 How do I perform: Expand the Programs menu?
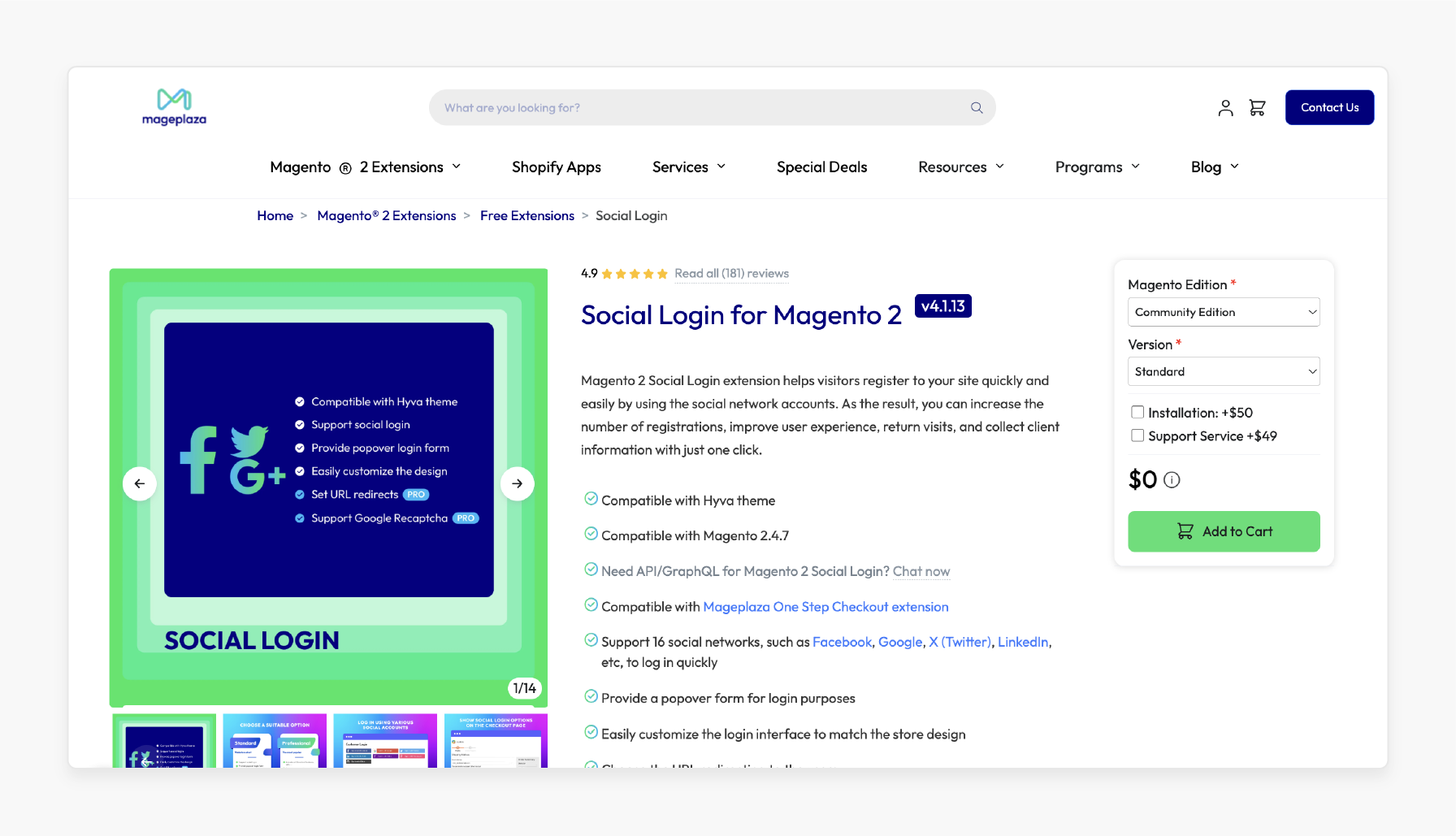[1098, 167]
